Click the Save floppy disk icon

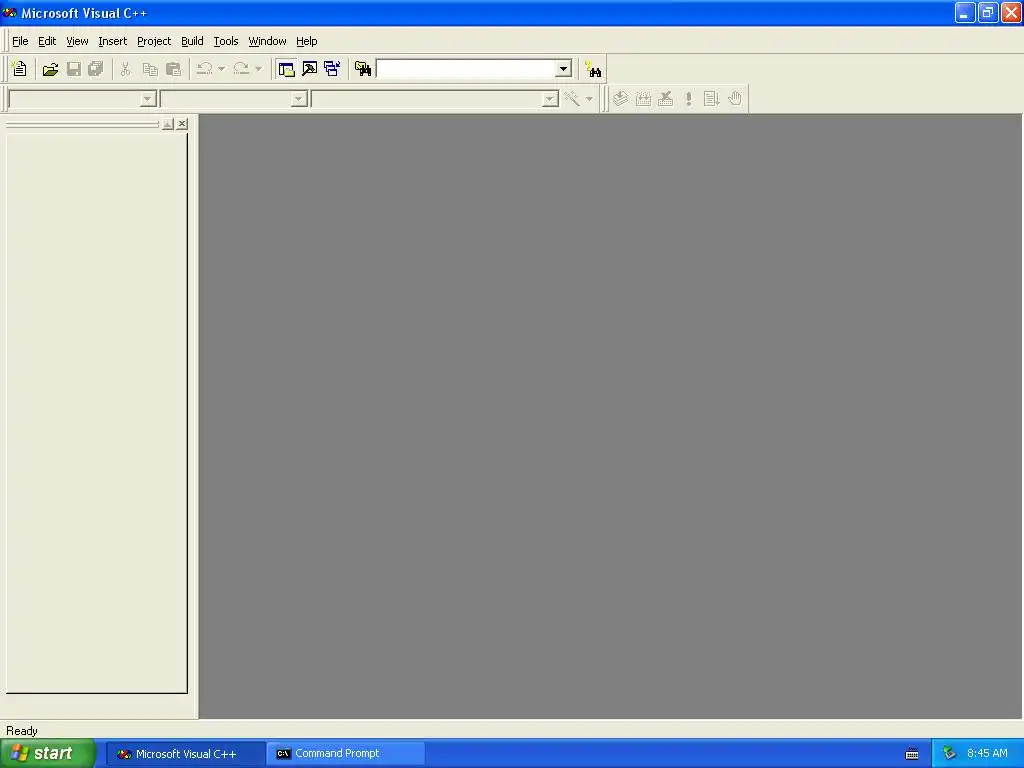[x=74, y=69]
